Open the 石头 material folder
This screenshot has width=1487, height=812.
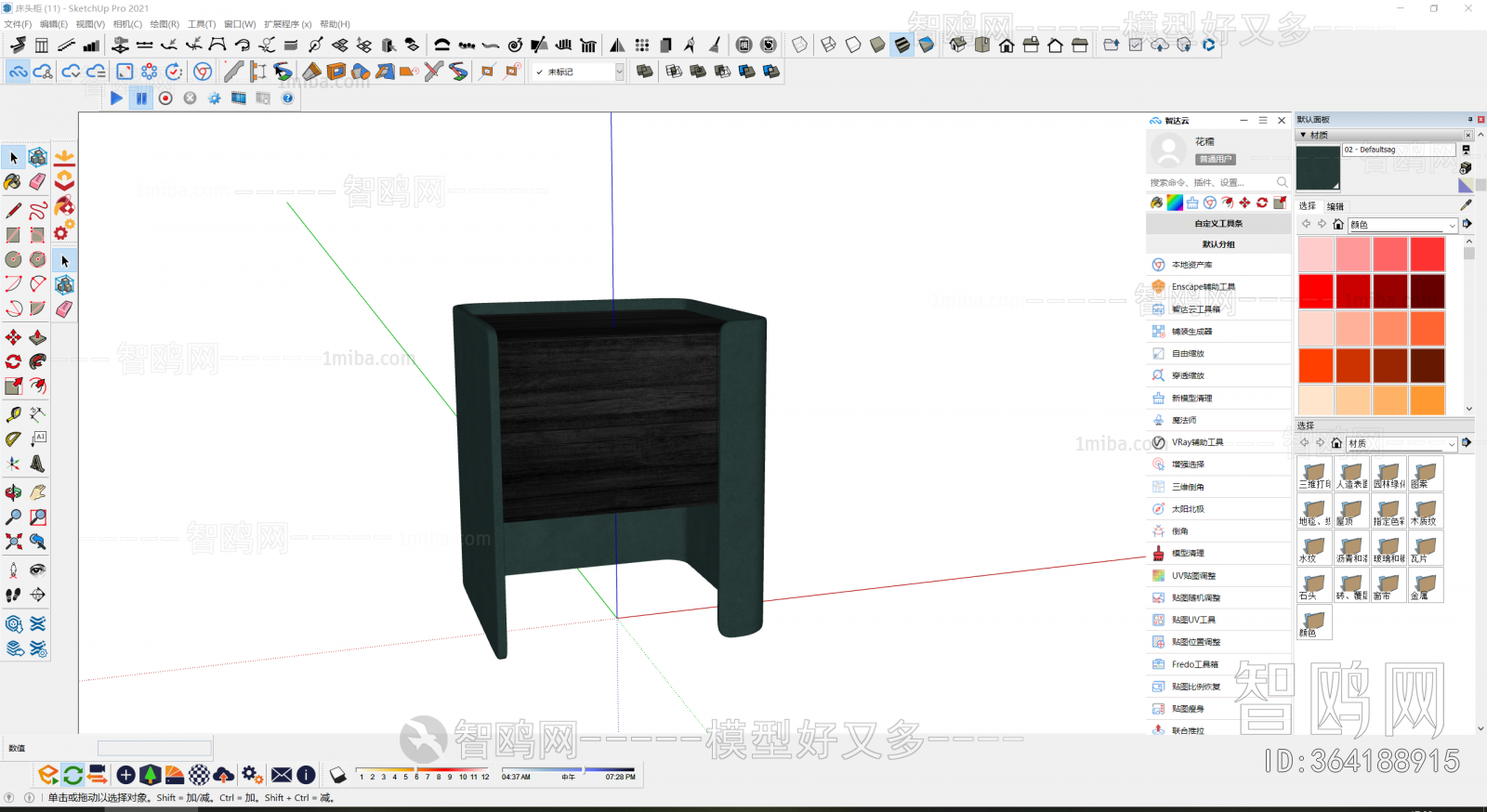point(1314,585)
